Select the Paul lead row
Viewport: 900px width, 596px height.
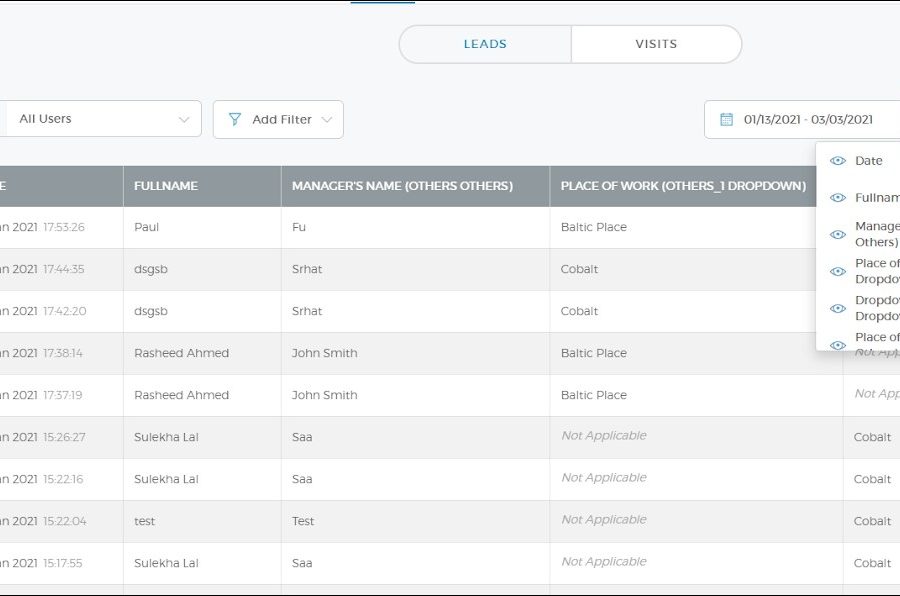pos(147,227)
